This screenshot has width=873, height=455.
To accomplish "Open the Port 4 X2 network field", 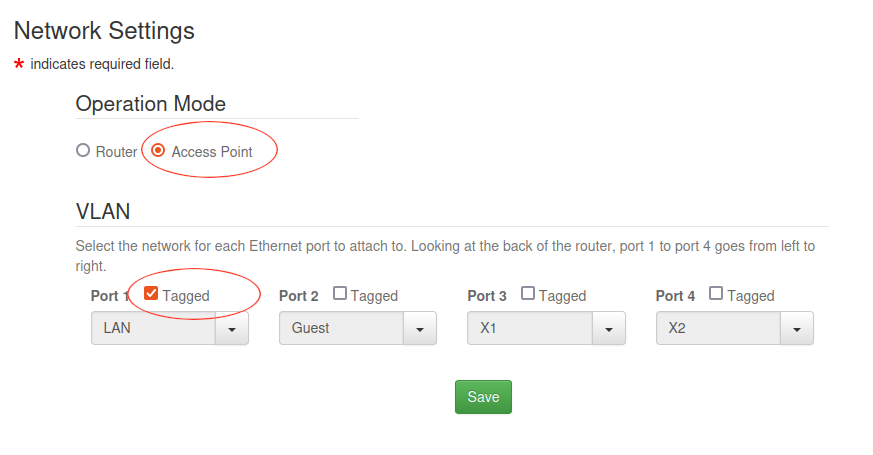I will point(717,328).
